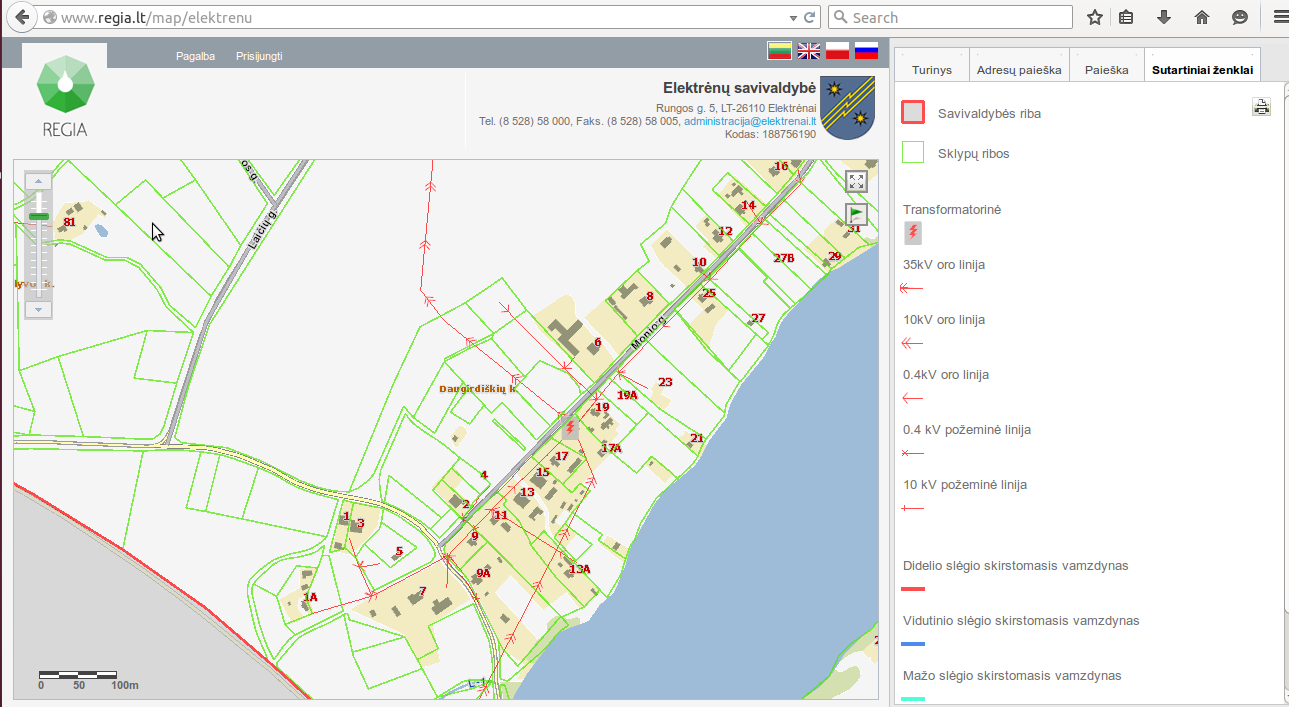1289x707 pixels.
Task: Bookmark this page with star icon
Action: click(x=1095, y=17)
